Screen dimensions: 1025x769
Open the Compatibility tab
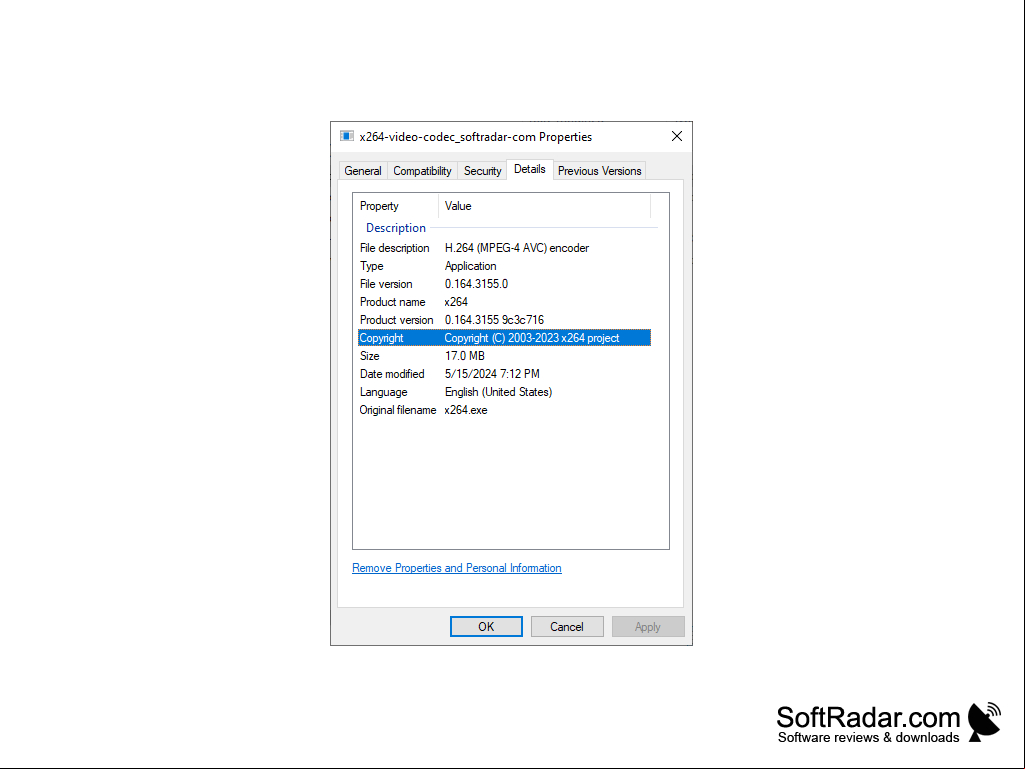[x=422, y=171]
